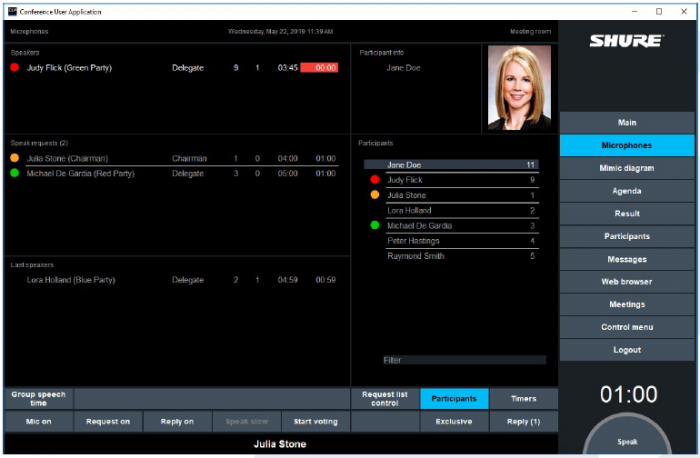Toggle the Reply on button
The width and height of the screenshot is (700, 458).
coord(177,422)
